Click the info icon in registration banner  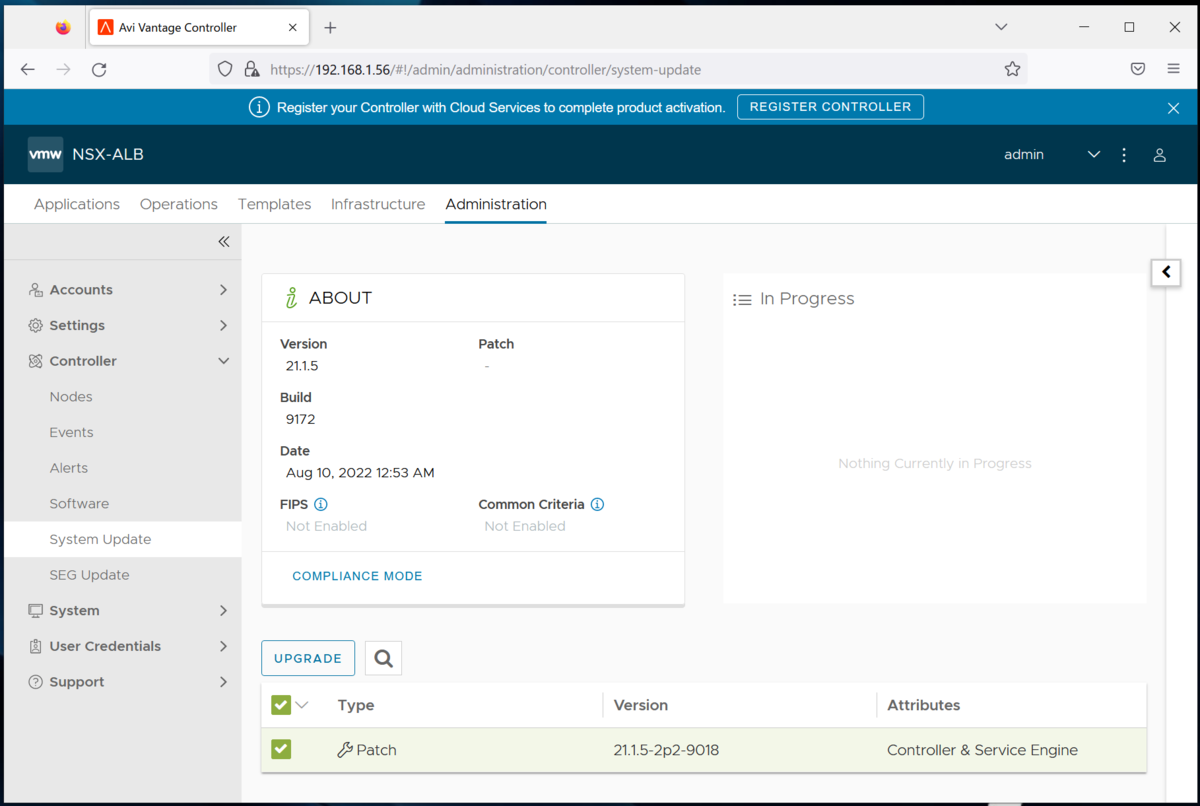259,107
